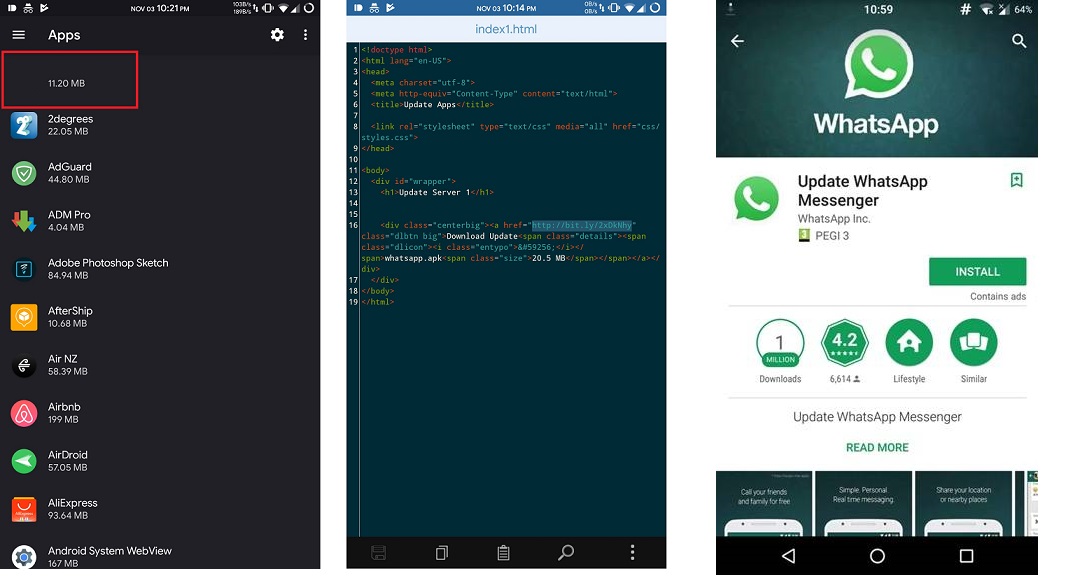1073x576 pixels.
Task: Tap the Airbnb app icon
Action: click(24, 414)
